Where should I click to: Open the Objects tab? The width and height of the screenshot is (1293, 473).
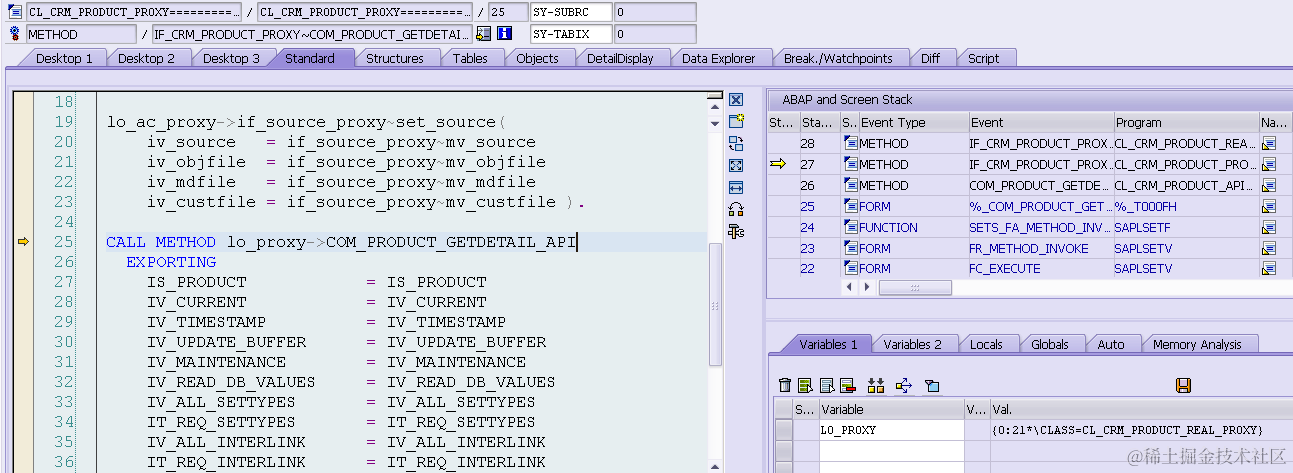coord(538,58)
